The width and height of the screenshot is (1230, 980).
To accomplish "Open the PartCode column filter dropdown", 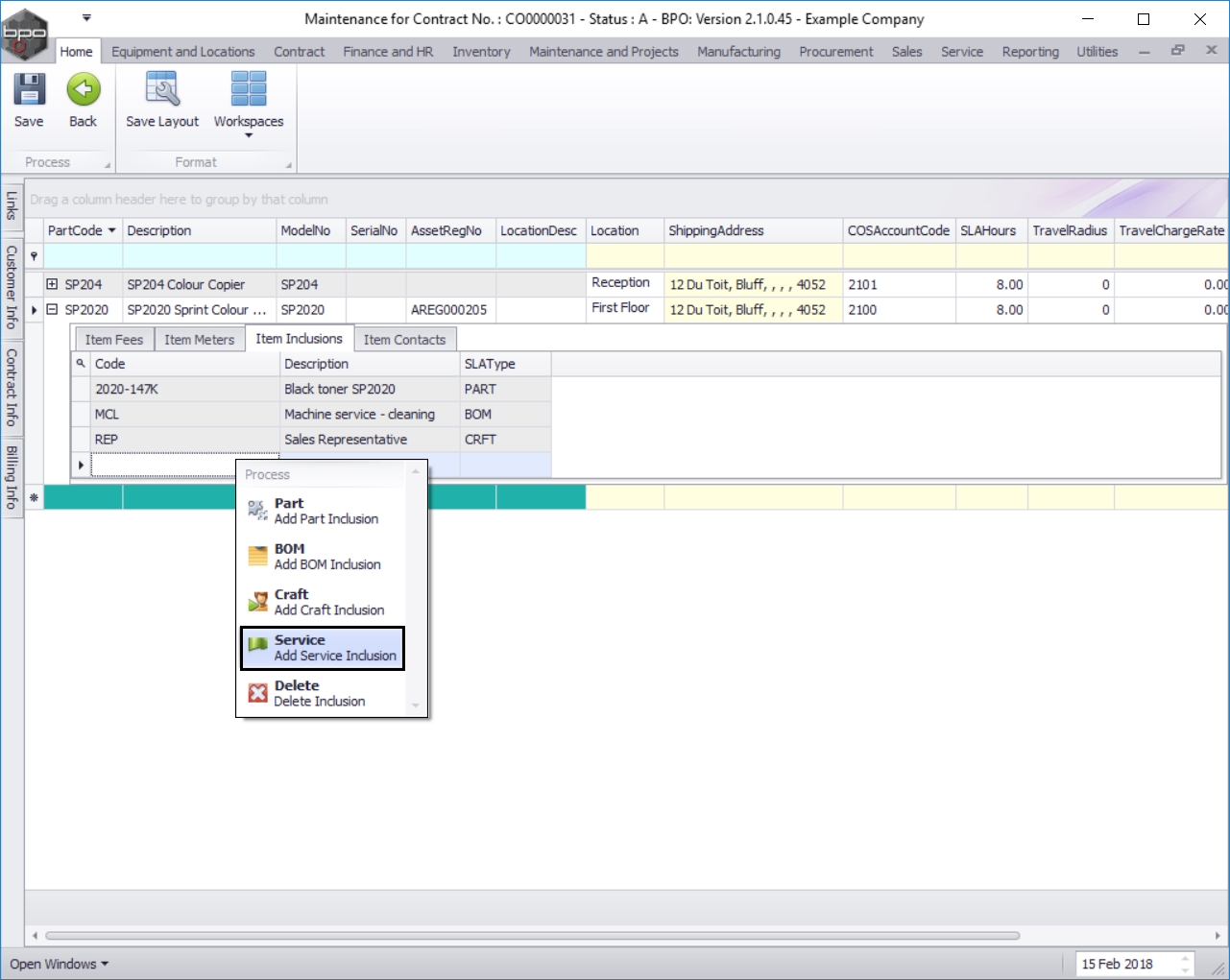I will 112,230.
